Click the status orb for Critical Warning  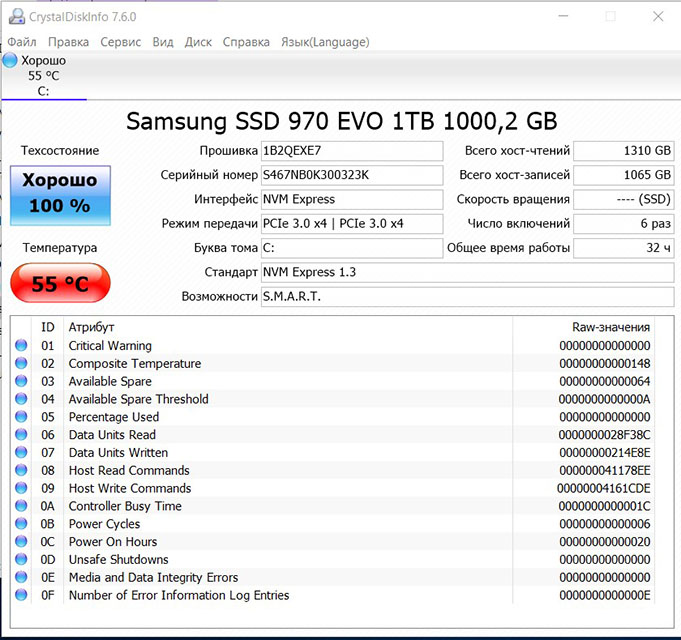click(21, 345)
